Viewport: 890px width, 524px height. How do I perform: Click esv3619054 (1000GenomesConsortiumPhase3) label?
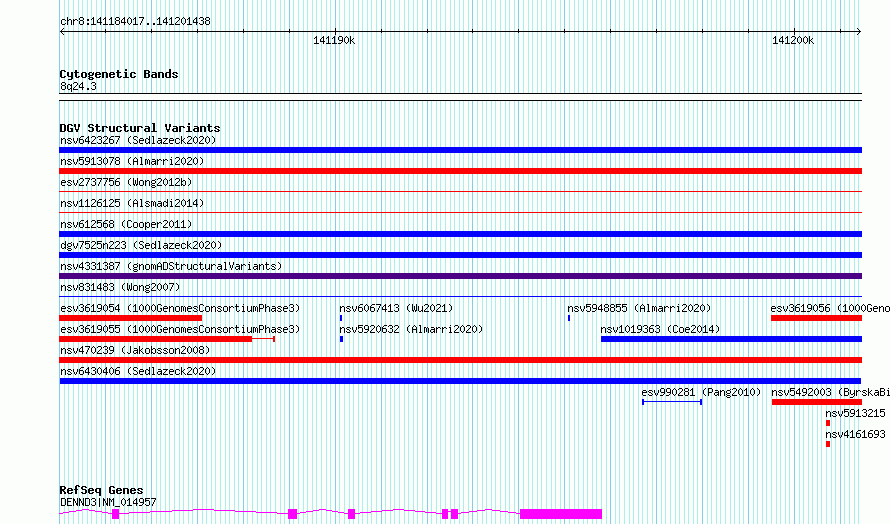click(x=180, y=308)
